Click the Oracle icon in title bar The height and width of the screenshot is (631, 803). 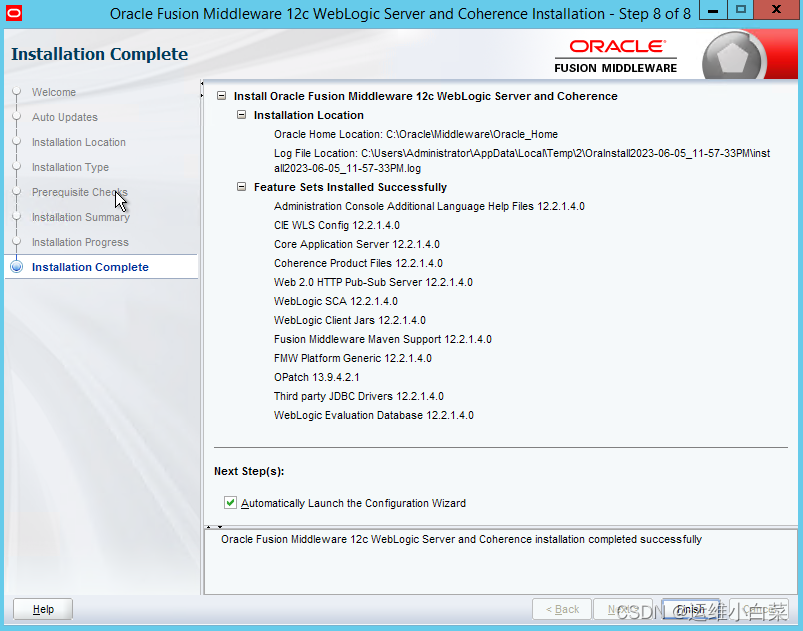click(13, 13)
